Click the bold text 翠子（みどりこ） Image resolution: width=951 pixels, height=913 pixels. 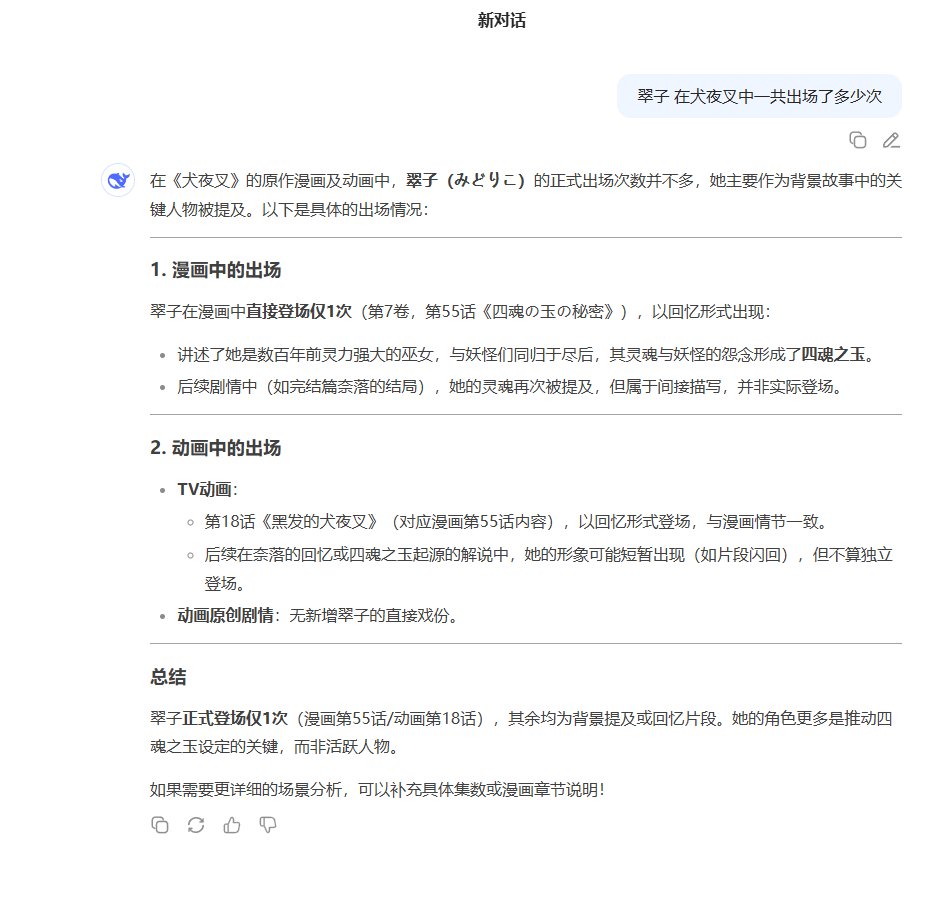(465, 180)
